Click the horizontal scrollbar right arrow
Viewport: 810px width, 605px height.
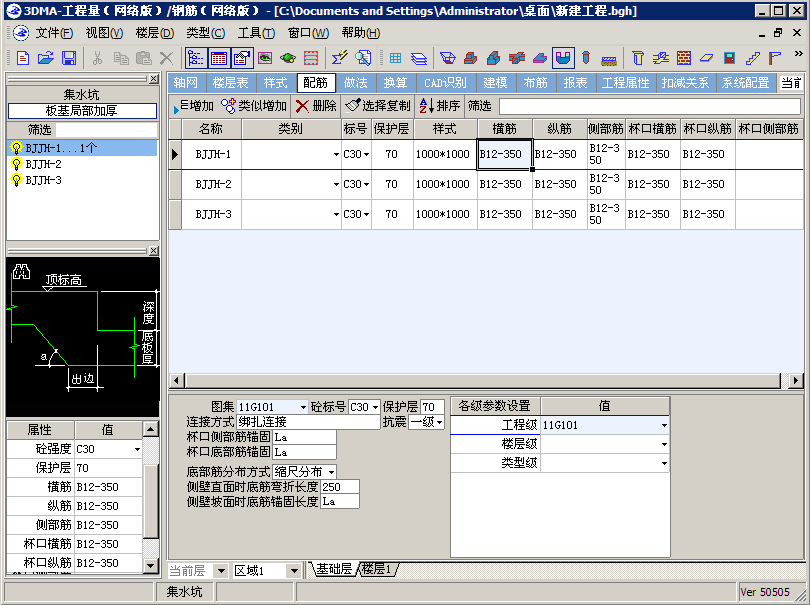coord(796,381)
